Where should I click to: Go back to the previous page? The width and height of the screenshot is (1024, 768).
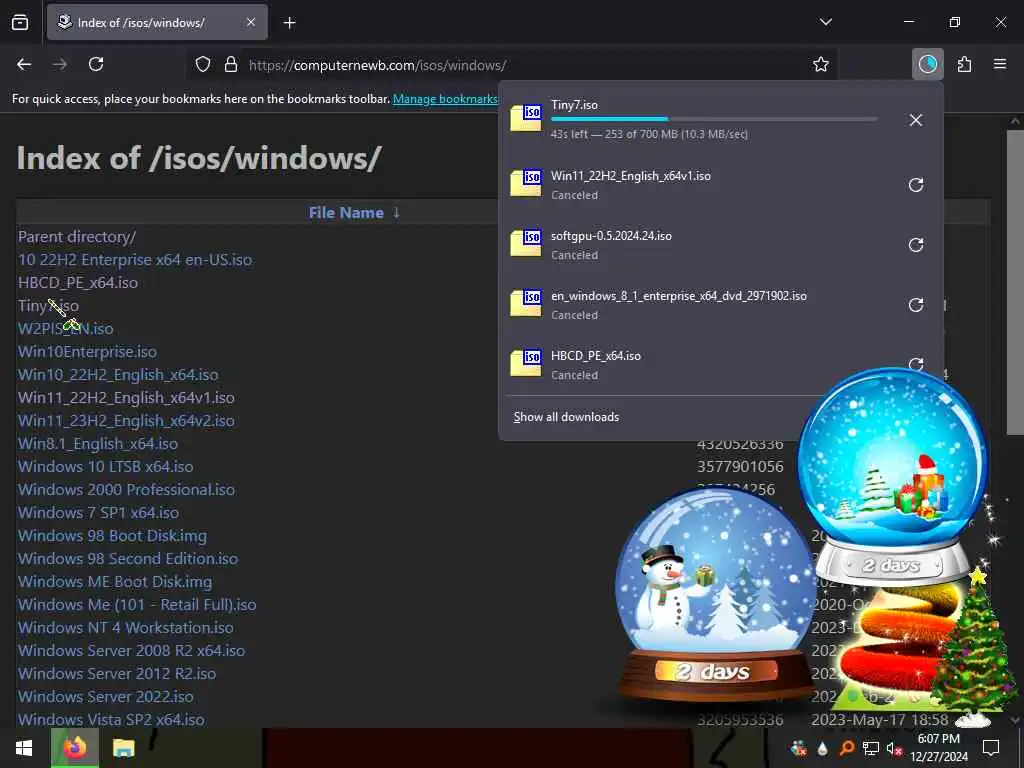(24, 64)
